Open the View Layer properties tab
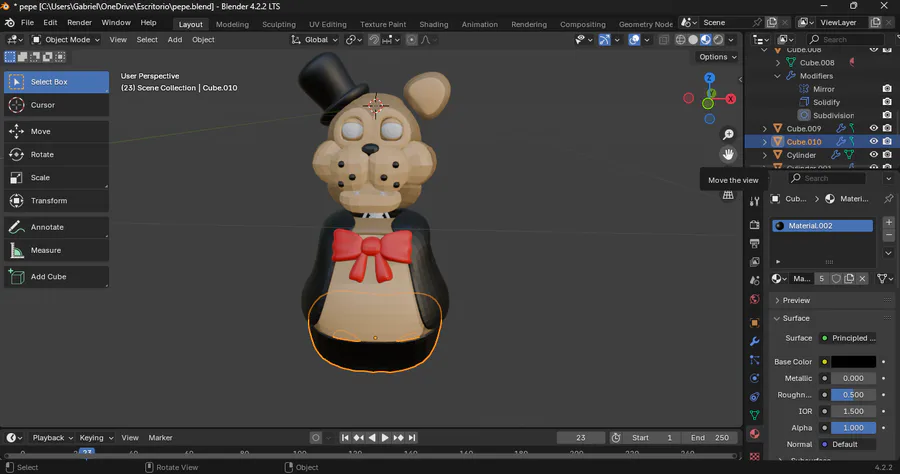This screenshot has width=900, height=474. [x=755, y=262]
